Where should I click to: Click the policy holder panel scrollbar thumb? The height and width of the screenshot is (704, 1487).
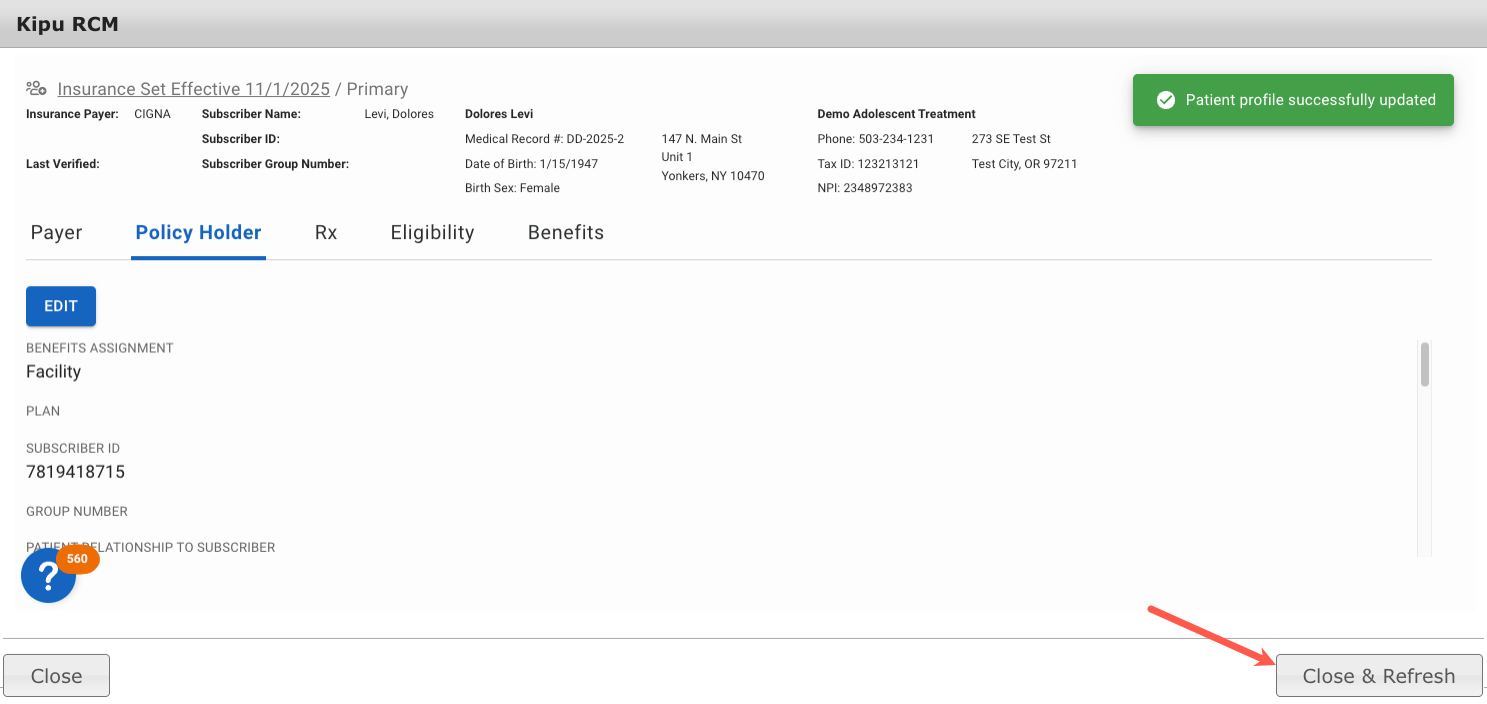[x=1424, y=363]
